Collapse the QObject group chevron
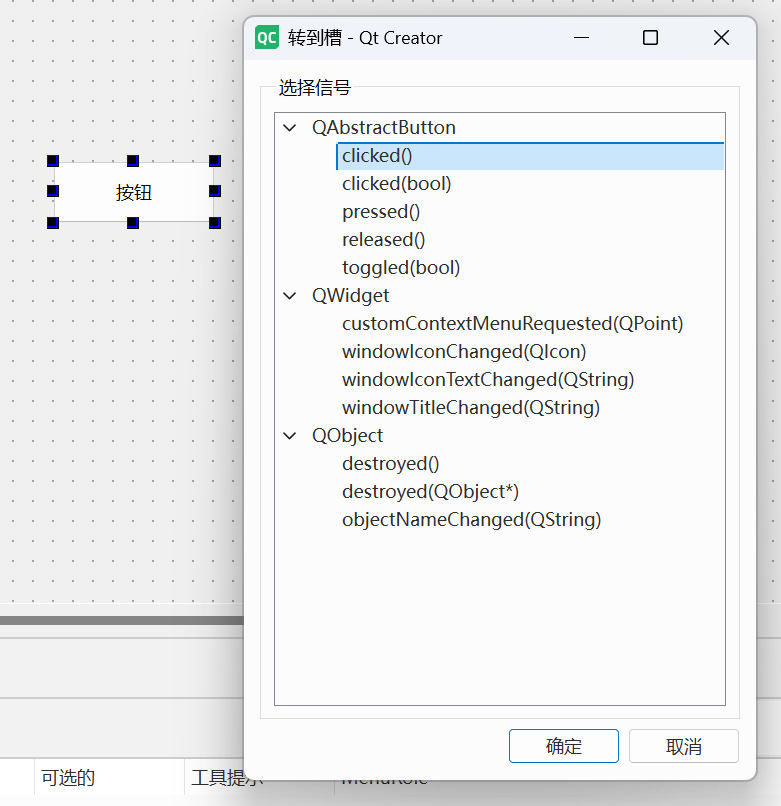The image size is (781, 806). tap(290, 436)
